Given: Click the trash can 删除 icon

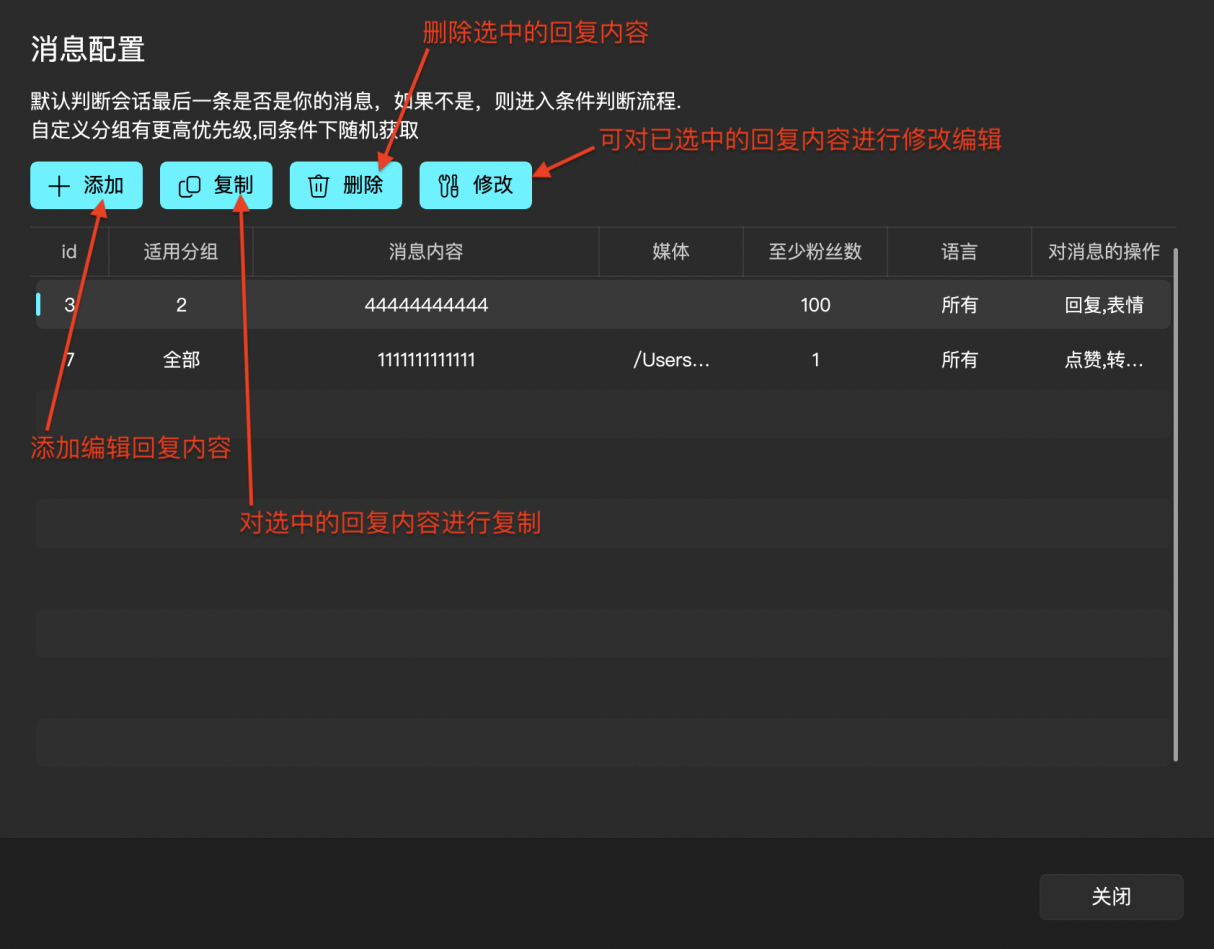Looking at the screenshot, I should coord(319,186).
